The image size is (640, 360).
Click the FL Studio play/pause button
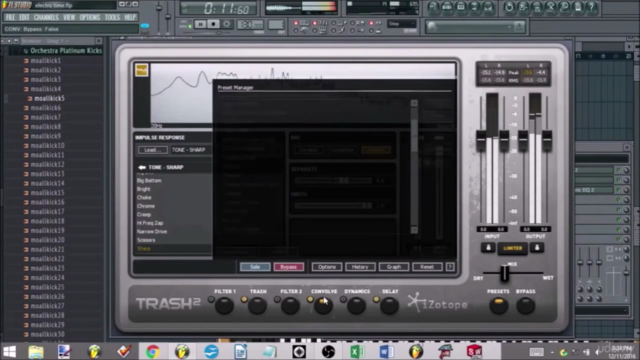tap(200, 24)
